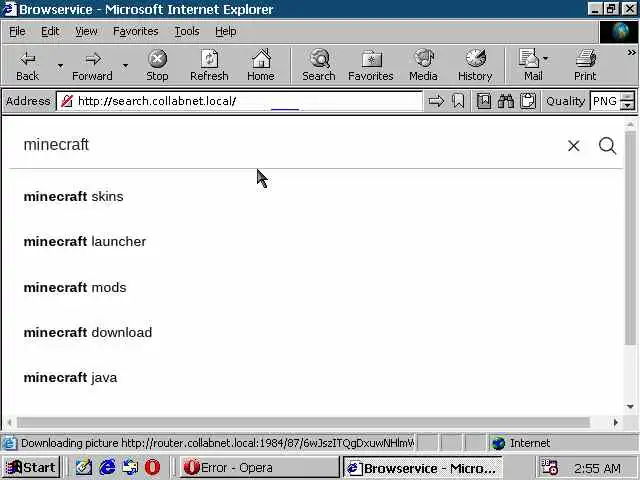Click the Go arrow beside address bar
The width and height of the screenshot is (640, 480).
(x=436, y=101)
